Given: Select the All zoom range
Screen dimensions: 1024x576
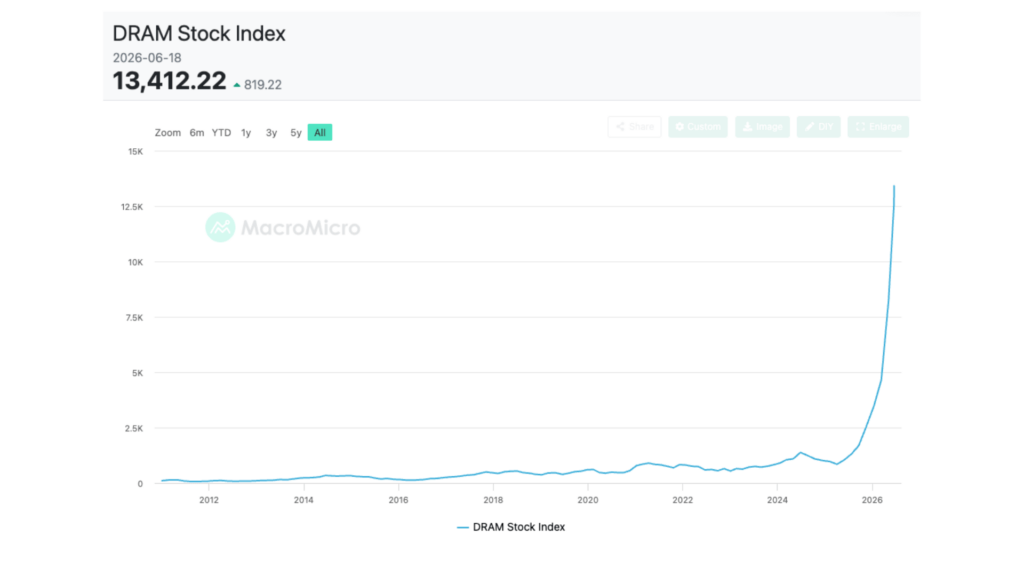Looking at the screenshot, I should click(320, 133).
